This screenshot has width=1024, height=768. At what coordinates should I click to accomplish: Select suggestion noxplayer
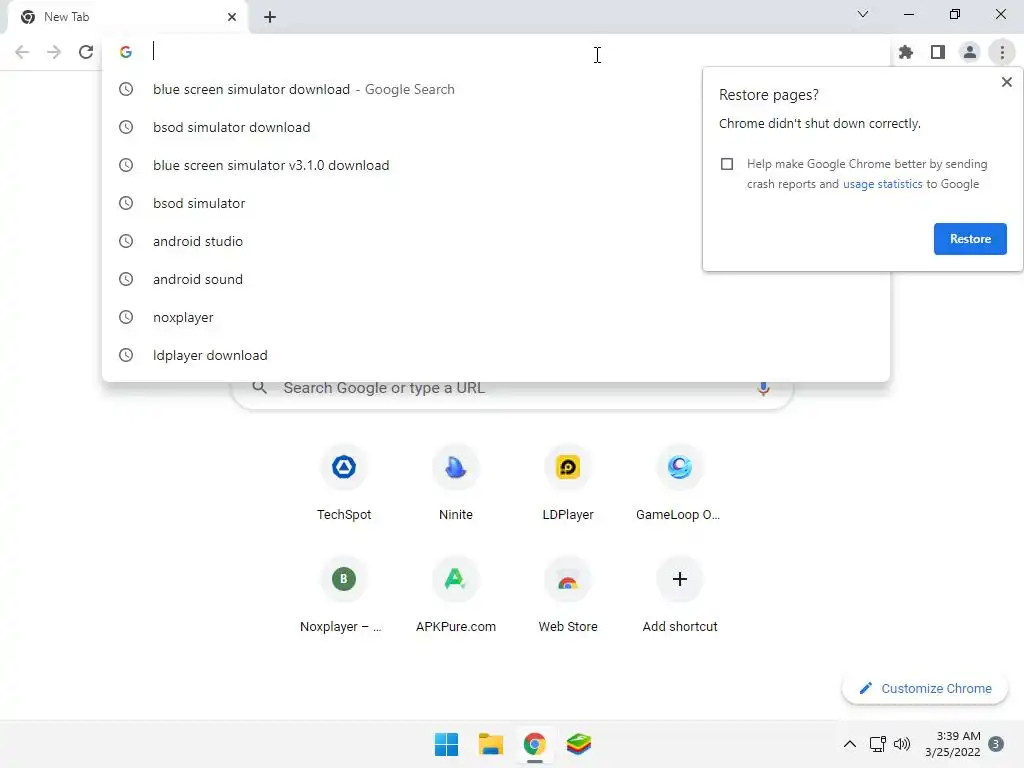(496, 317)
